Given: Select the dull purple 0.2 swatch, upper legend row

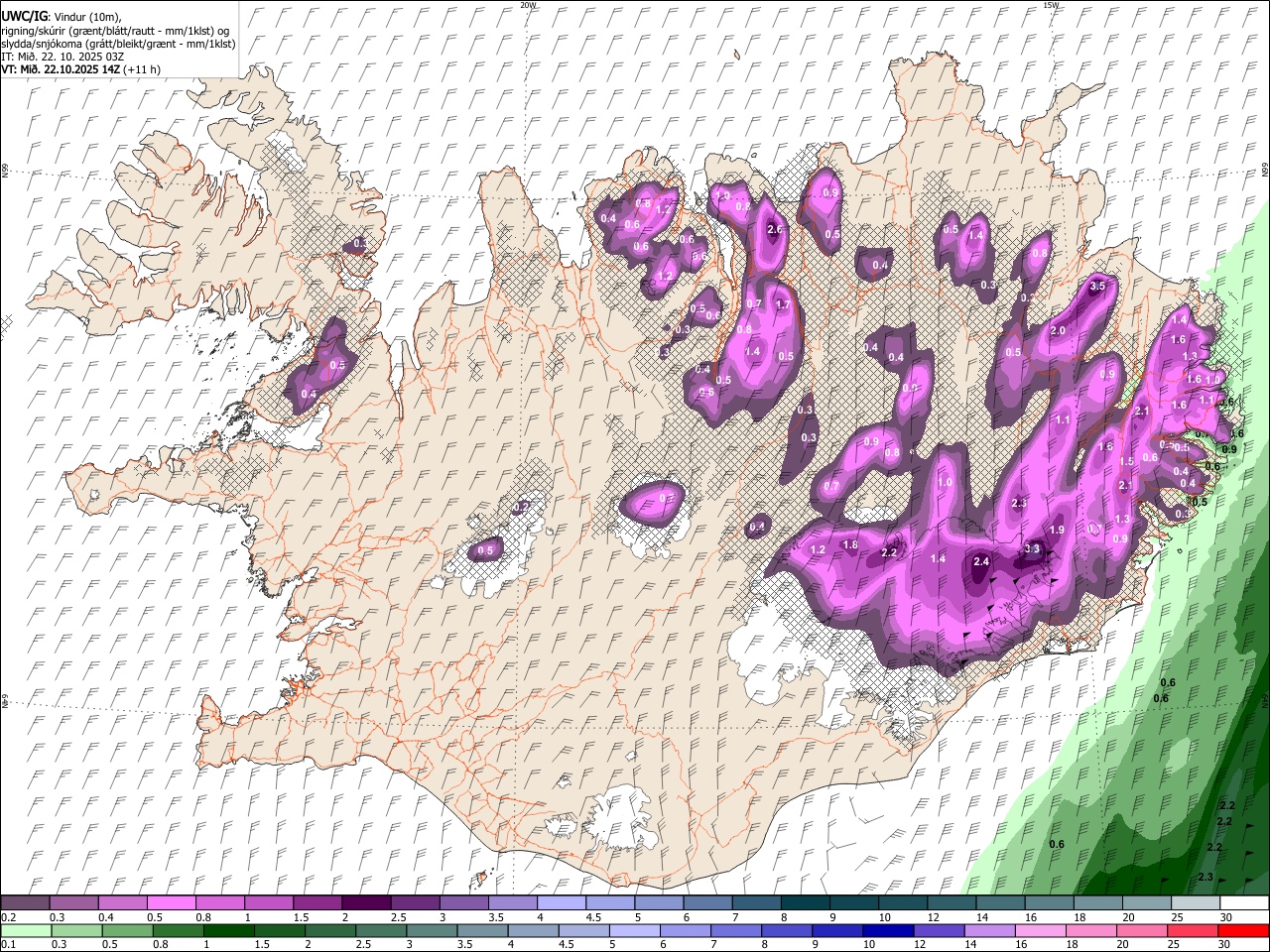Looking at the screenshot, I should coord(25,902).
